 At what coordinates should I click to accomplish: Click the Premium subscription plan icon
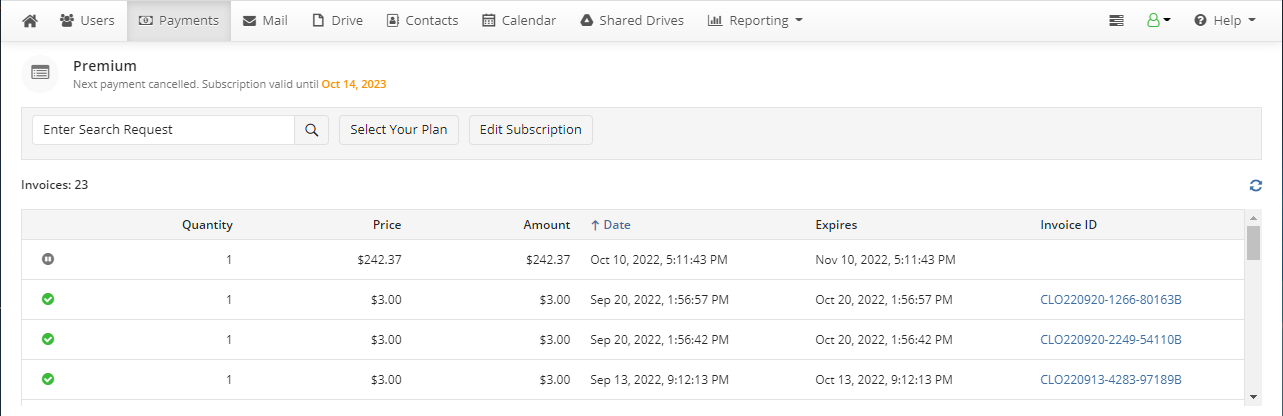click(x=40, y=73)
